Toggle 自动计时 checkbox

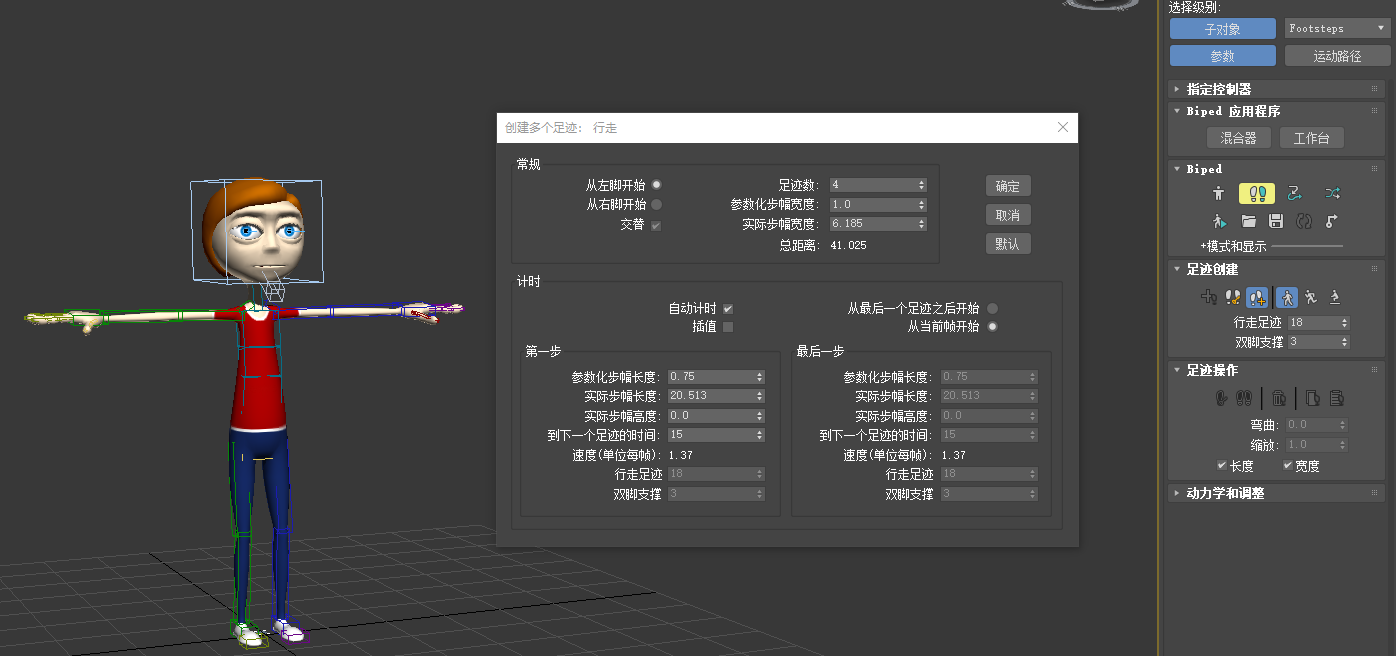point(728,308)
